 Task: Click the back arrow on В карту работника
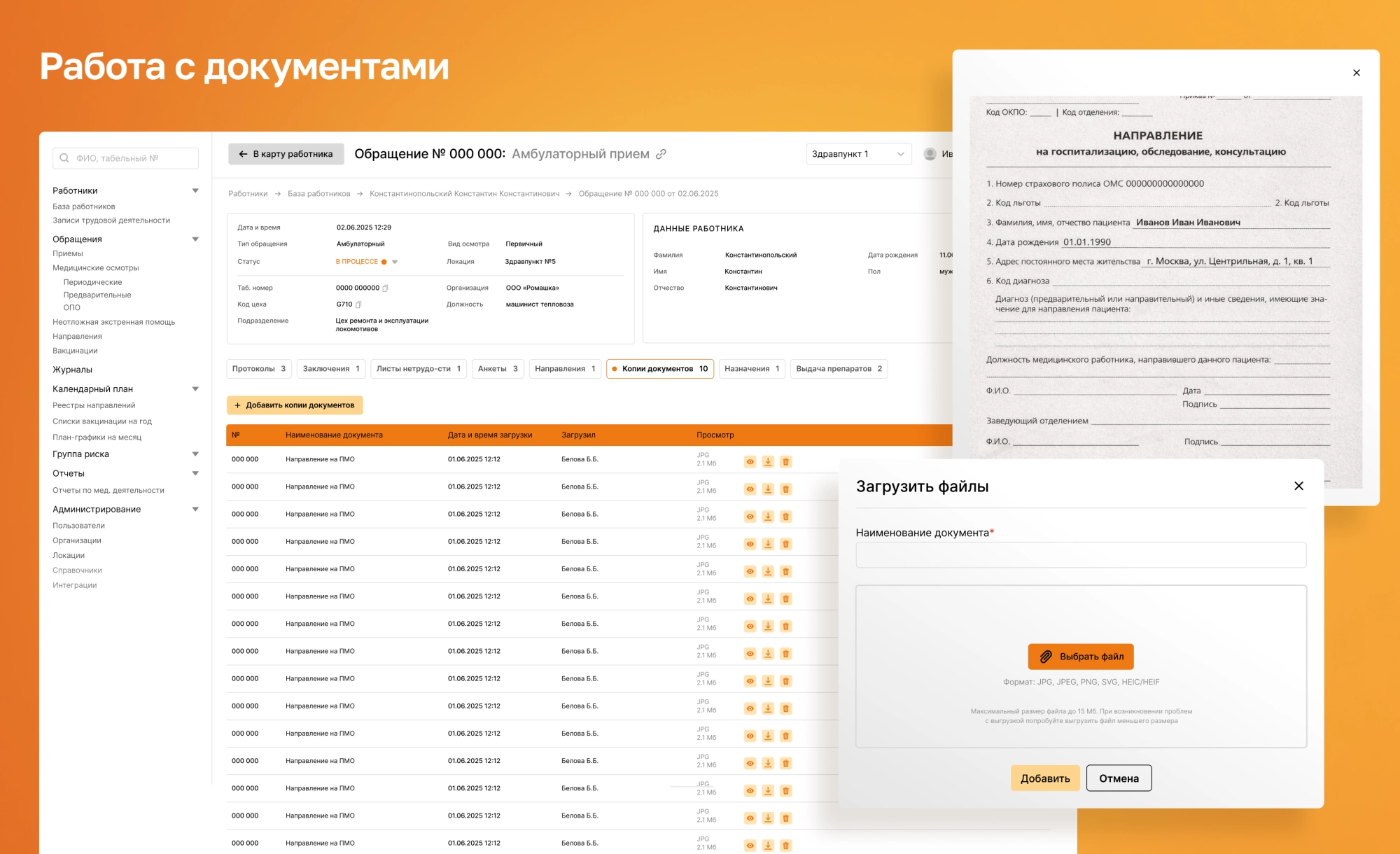pyautogui.click(x=243, y=153)
